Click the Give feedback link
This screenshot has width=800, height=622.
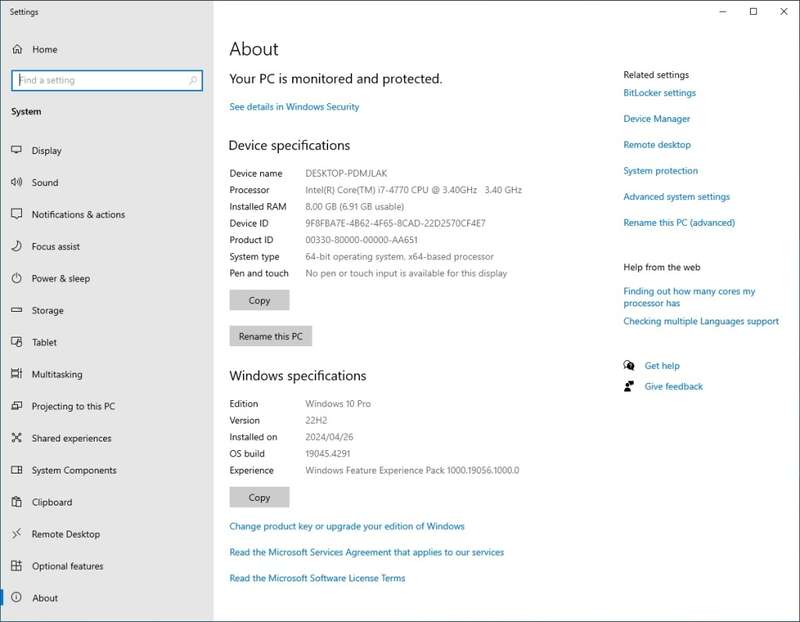coord(673,387)
